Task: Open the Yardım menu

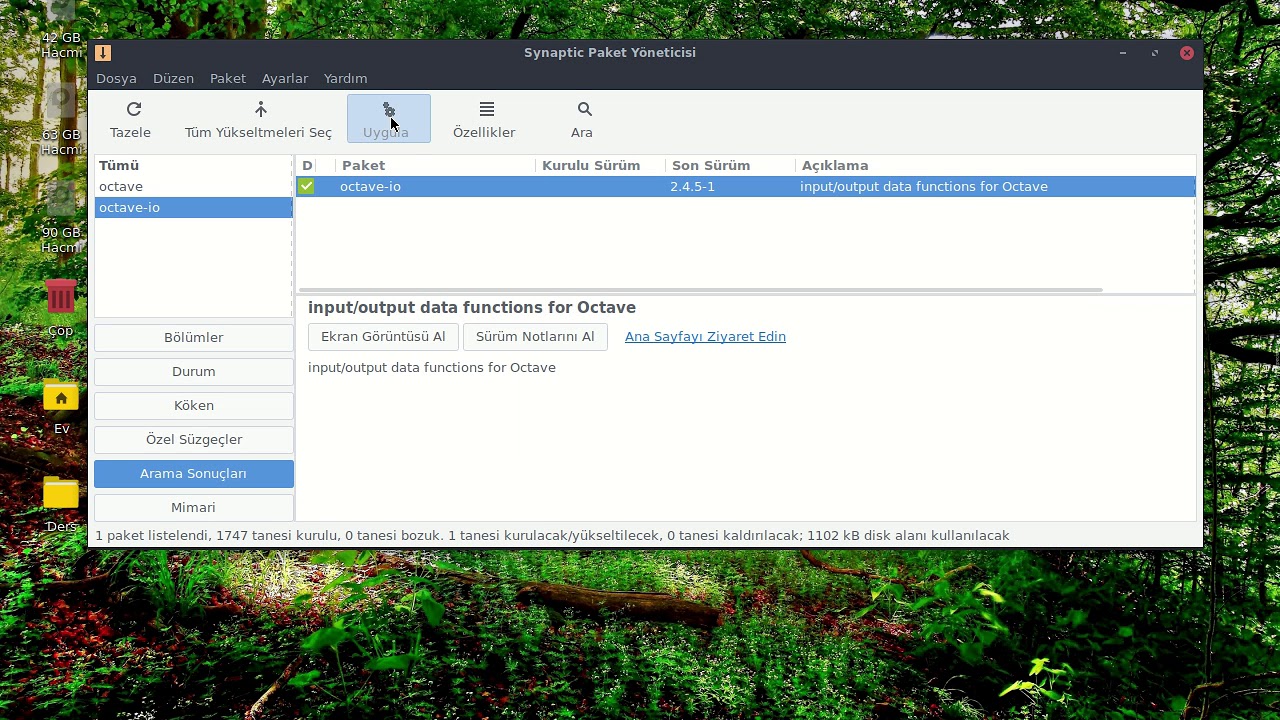Action: [345, 78]
